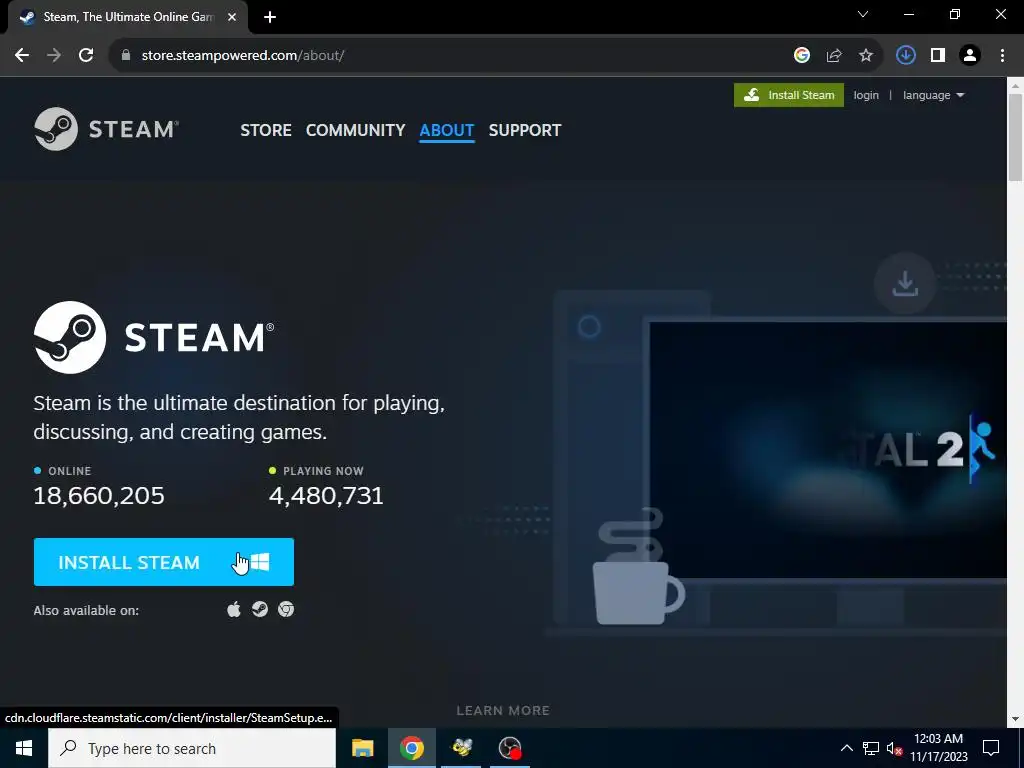
Task: Select the ABOUT menu item
Action: [447, 130]
